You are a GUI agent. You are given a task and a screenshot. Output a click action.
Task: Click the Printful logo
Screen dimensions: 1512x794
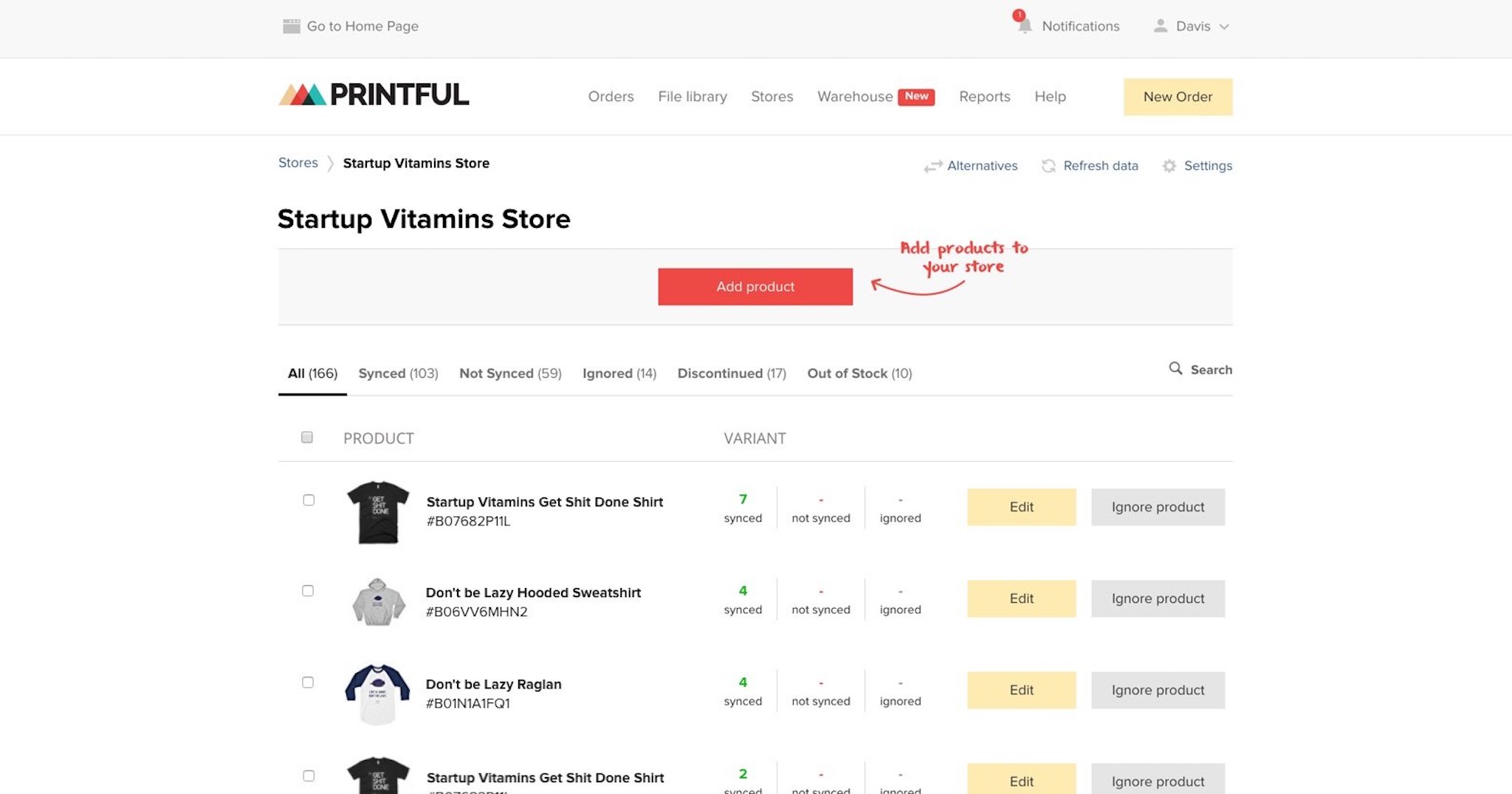tap(374, 94)
